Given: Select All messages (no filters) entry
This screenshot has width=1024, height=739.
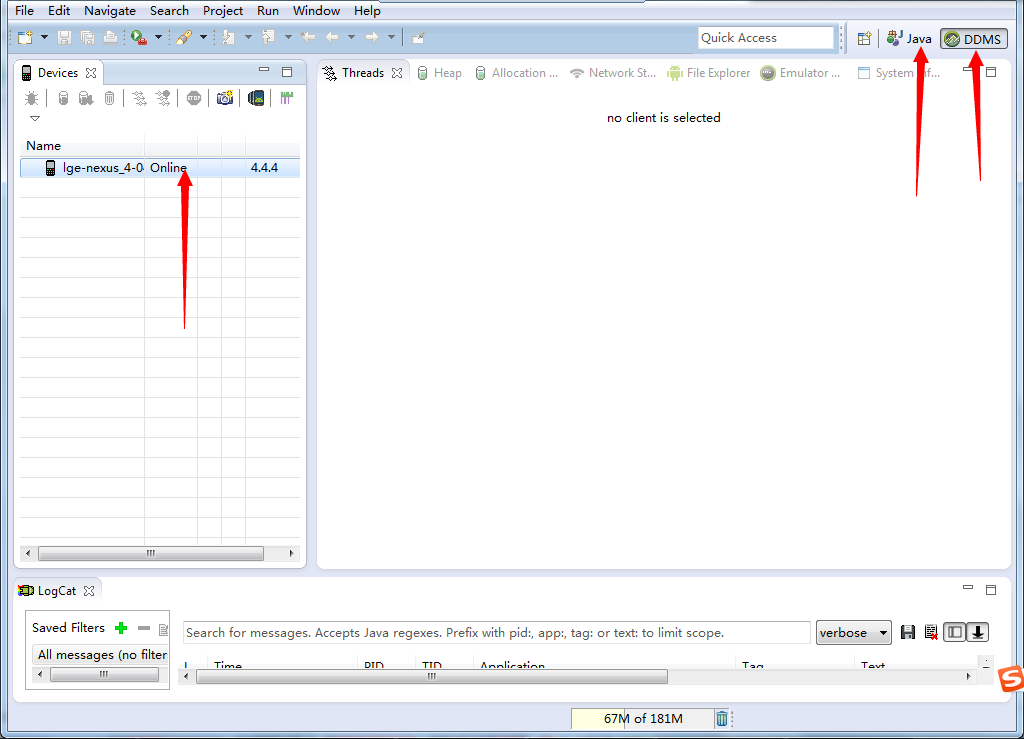Looking at the screenshot, I should (x=101, y=655).
